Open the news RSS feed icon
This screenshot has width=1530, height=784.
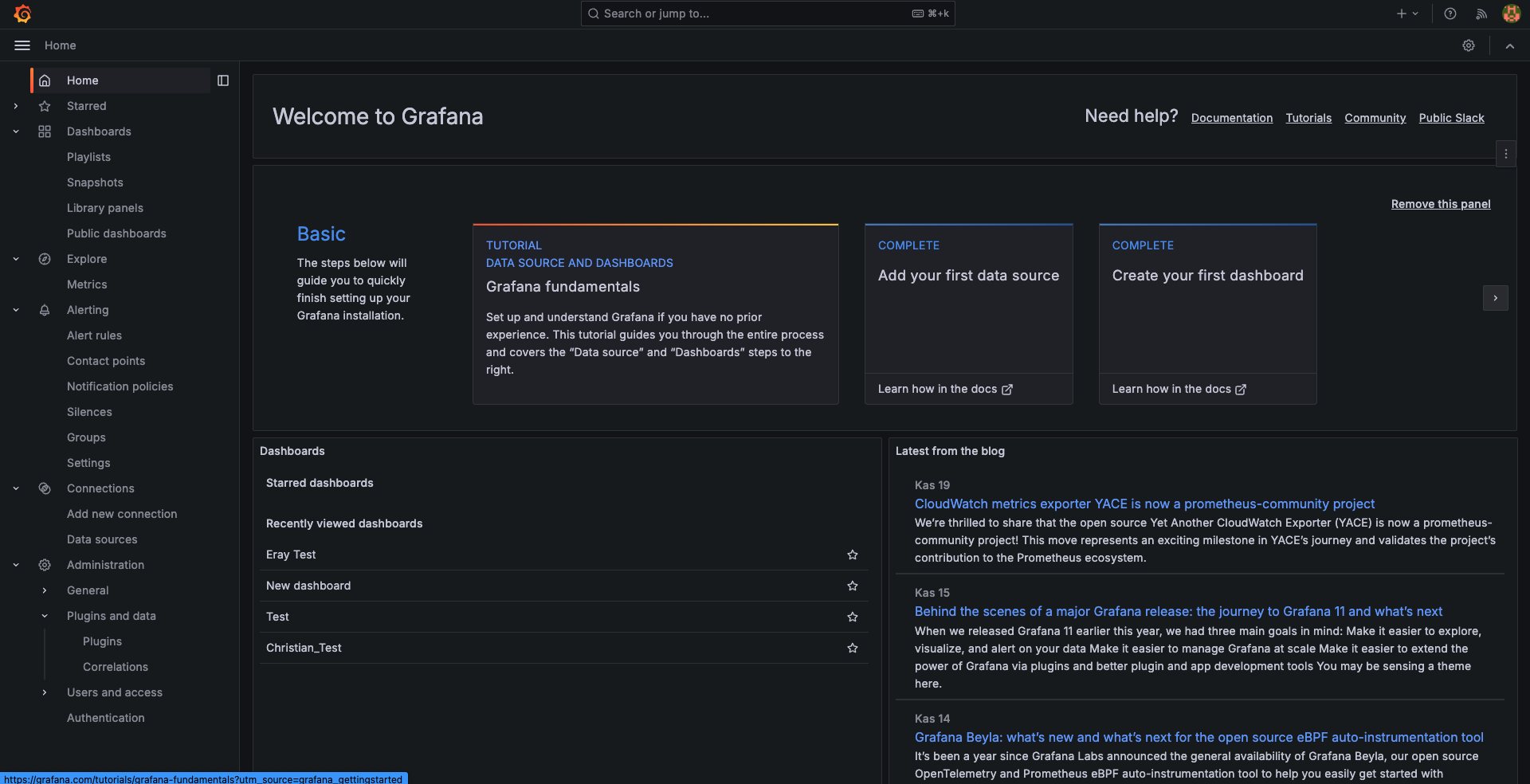pyautogui.click(x=1481, y=14)
